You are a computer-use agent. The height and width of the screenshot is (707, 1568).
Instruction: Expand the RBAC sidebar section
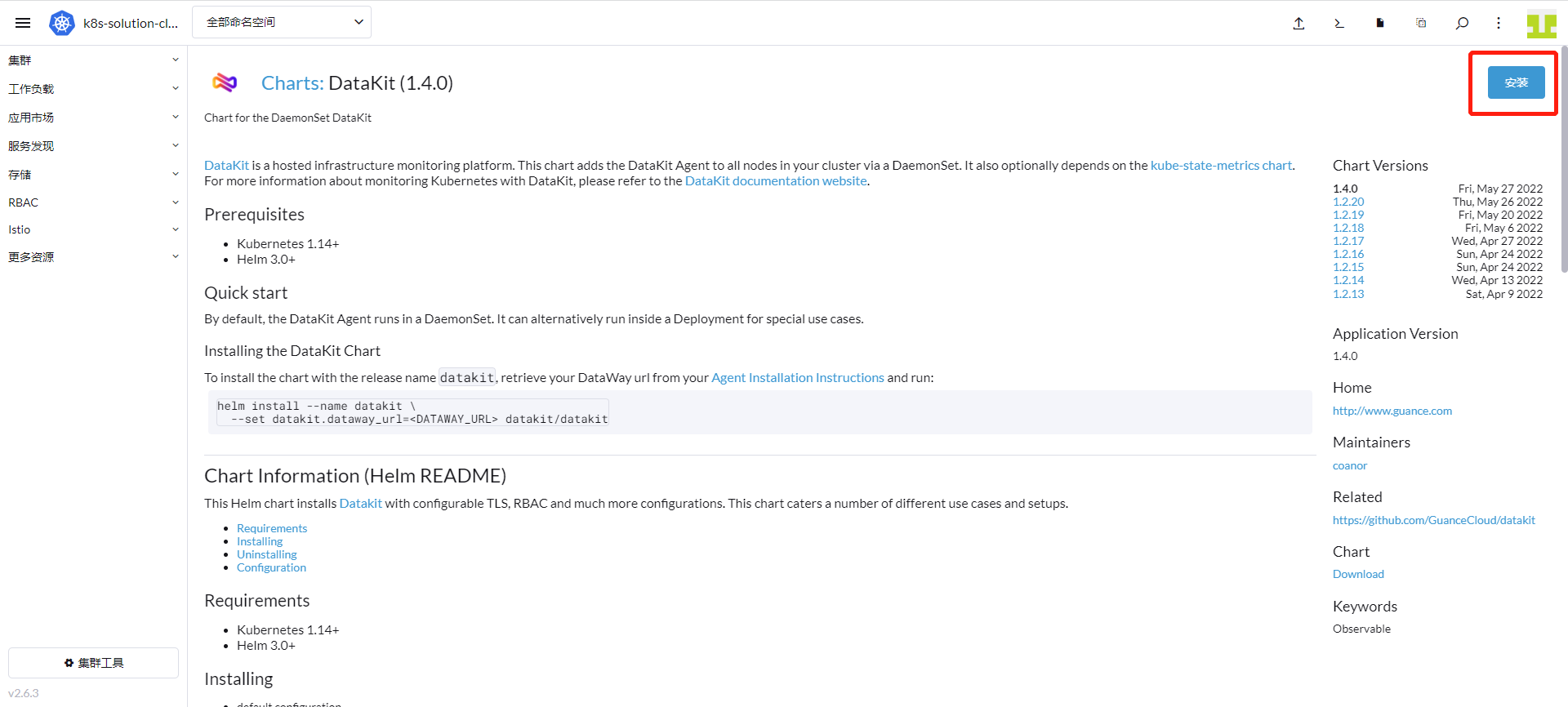pos(93,202)
